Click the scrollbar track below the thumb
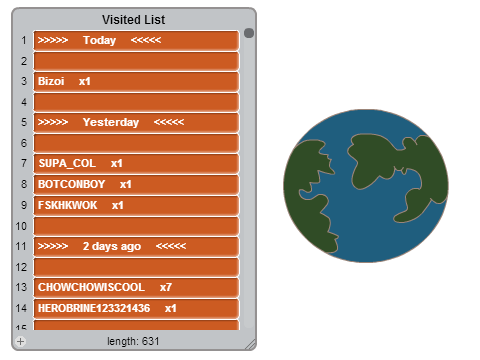 249,183
